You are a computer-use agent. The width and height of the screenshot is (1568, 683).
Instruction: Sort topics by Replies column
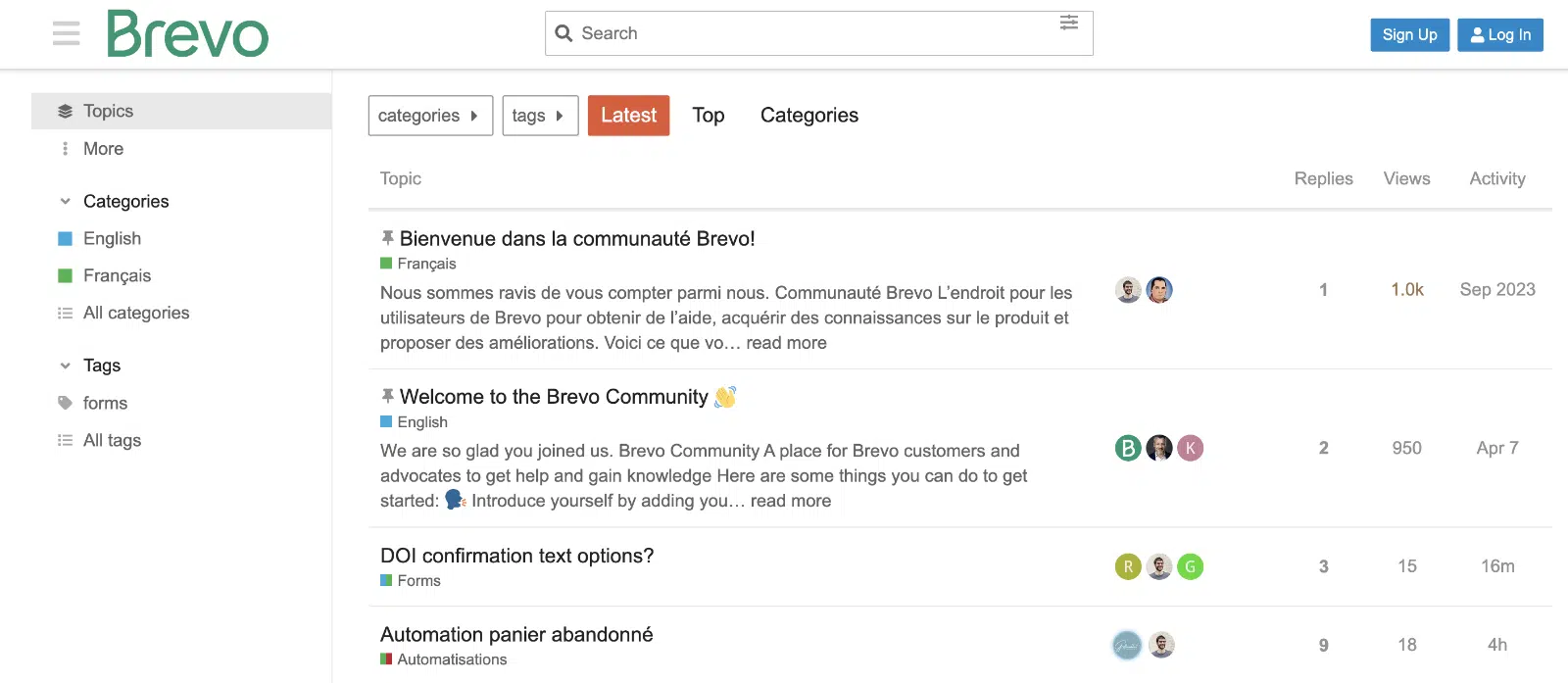click(1323, 178)
